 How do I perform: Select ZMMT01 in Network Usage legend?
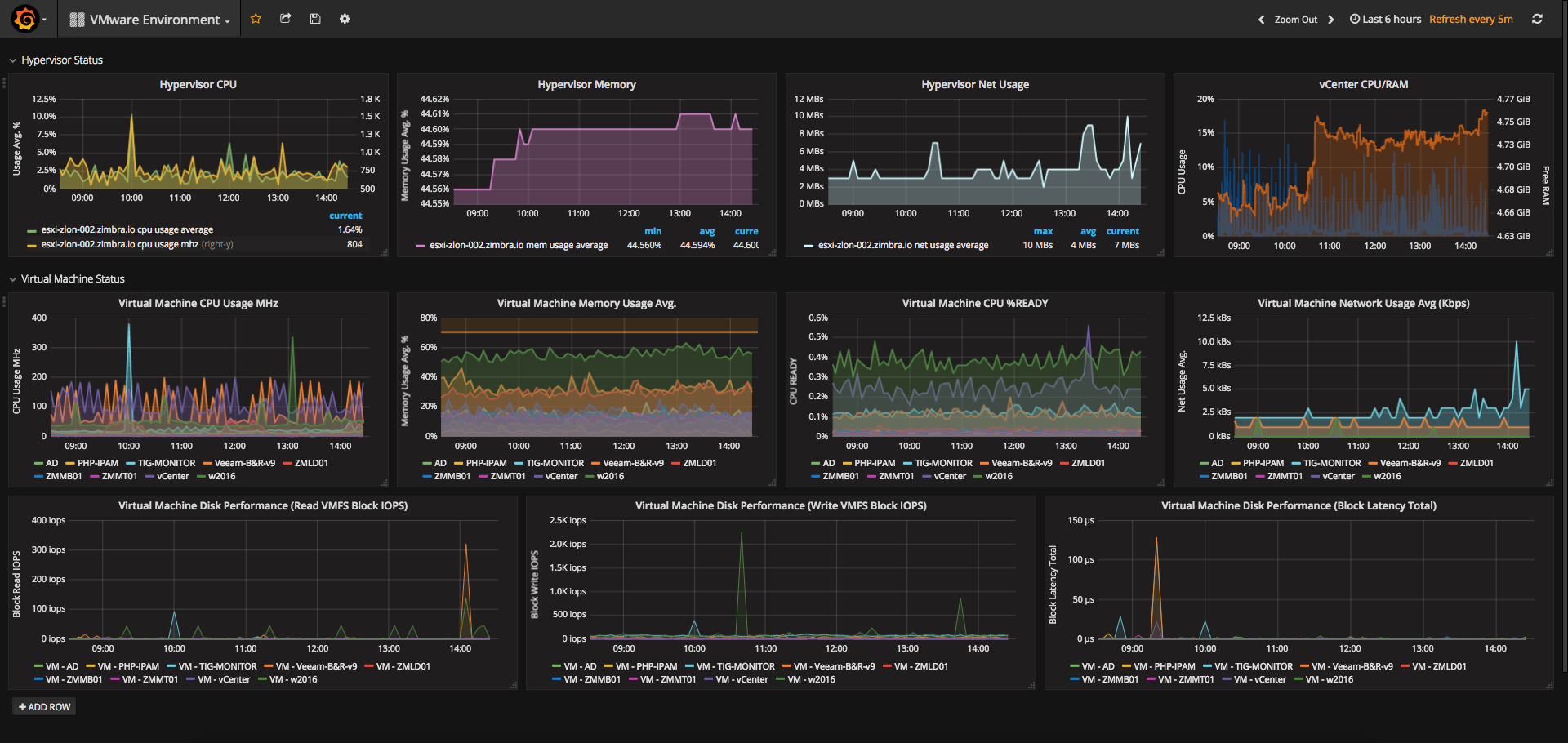click(x=1285, y=476)
